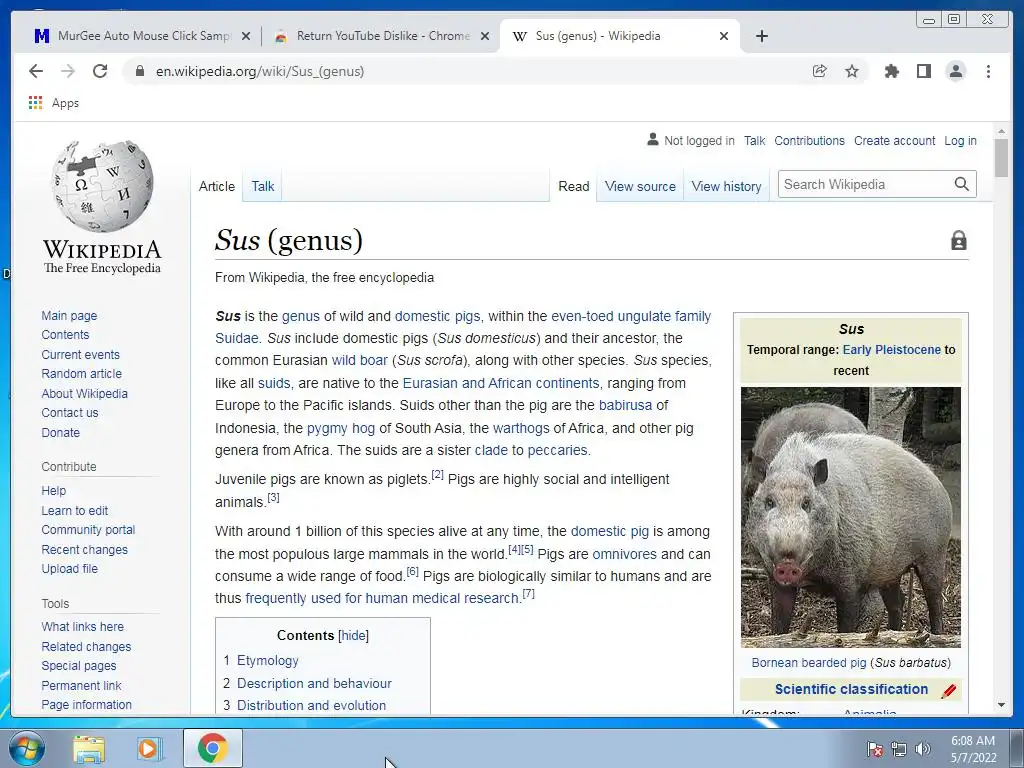Click citation reference [7]
Screen dimensions: 1024x768
point(528,594)
